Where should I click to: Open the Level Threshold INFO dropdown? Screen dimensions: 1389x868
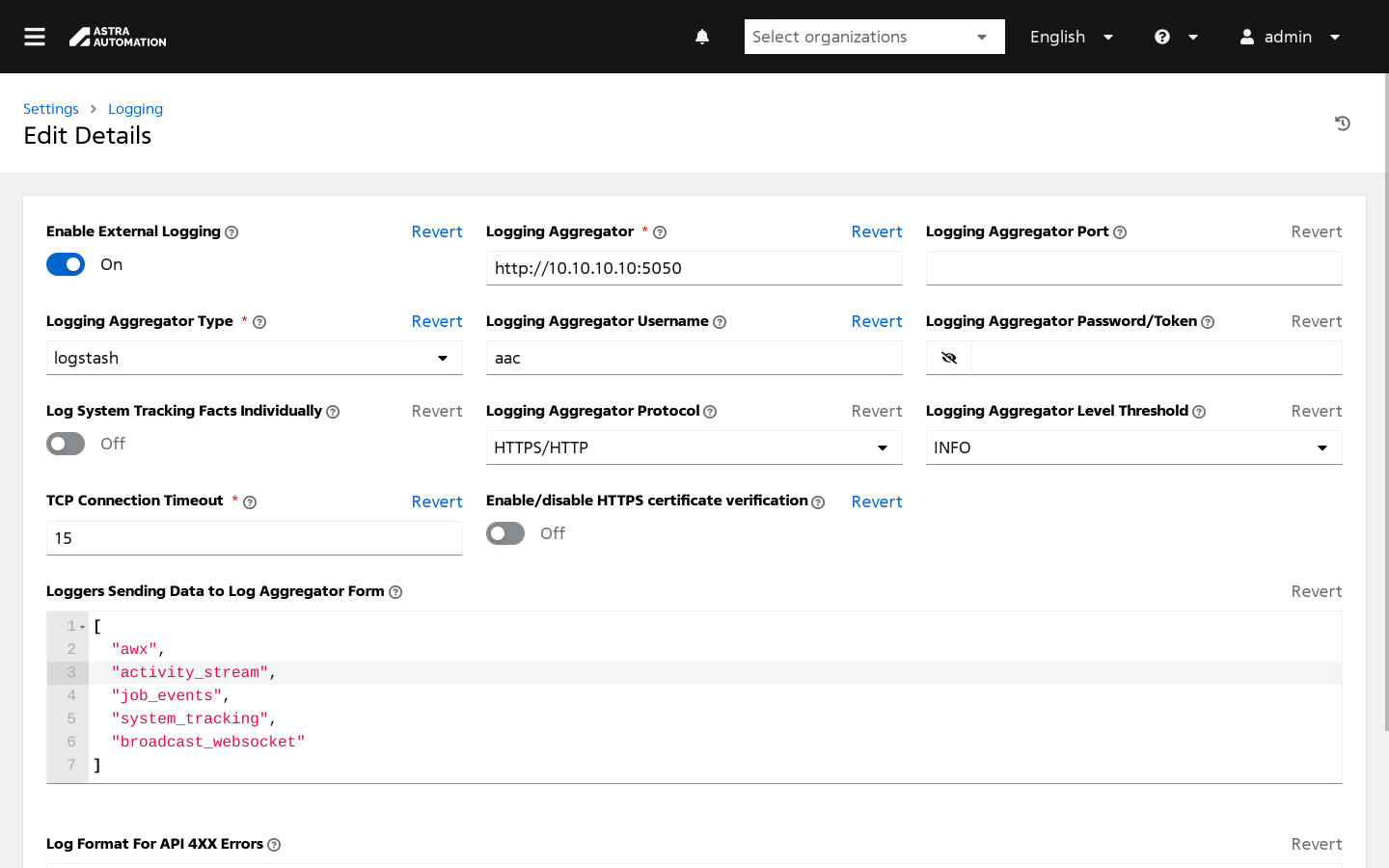[x=1133, y=448]
